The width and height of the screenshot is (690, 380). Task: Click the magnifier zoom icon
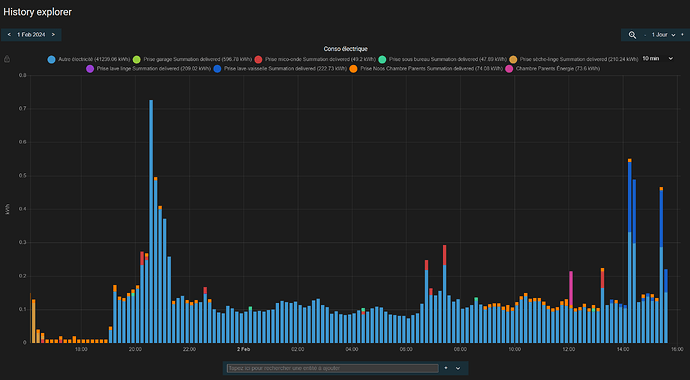pos(632,35)
